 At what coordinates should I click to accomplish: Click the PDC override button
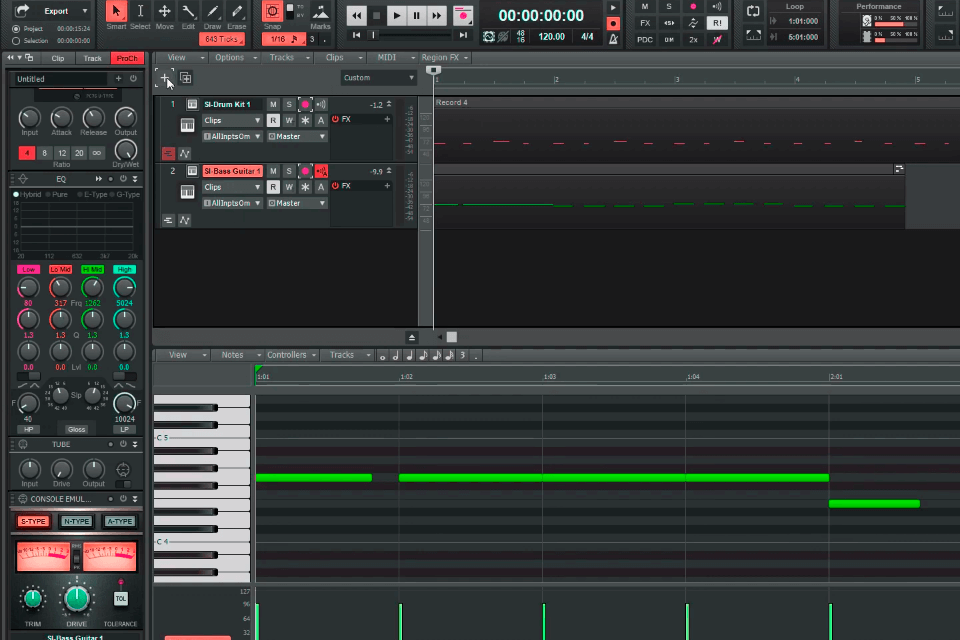(x=645, y=40)
